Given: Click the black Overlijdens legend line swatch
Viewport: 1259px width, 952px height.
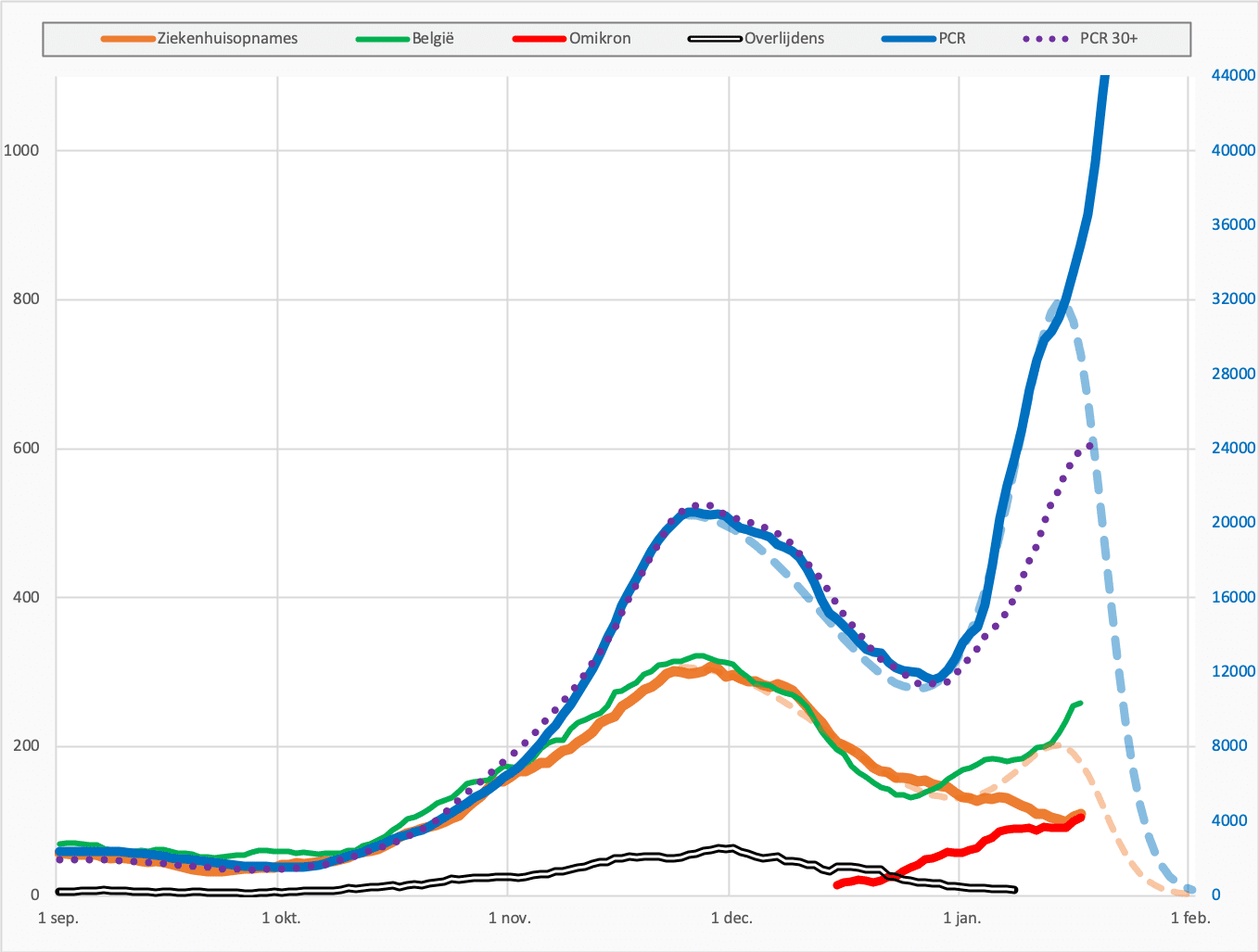Looking at the screenshot, I should tap(716, 39).
